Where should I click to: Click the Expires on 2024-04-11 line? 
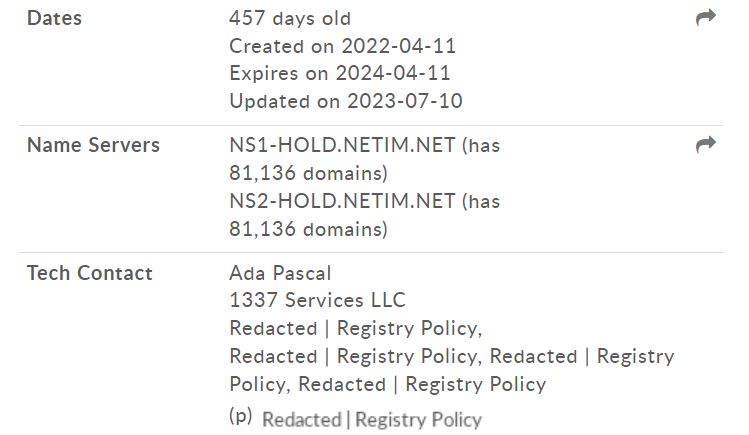[x=340, y=74]
